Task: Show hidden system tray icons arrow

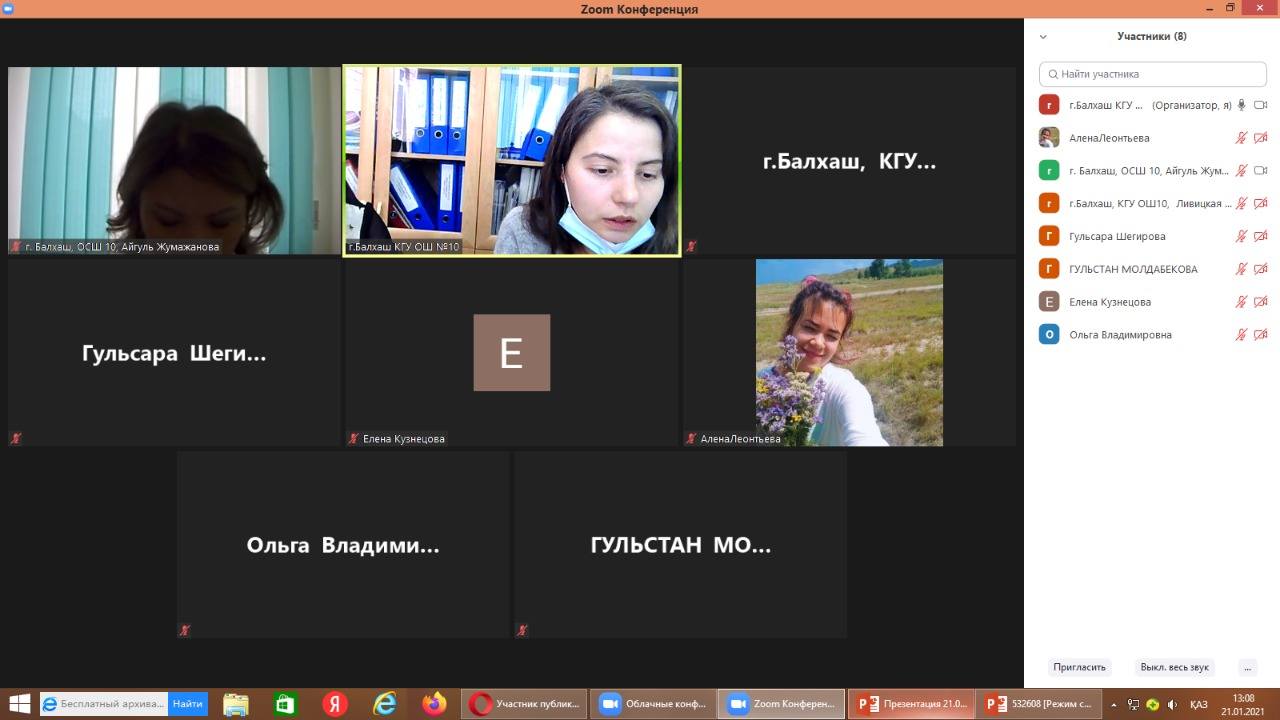Action: click(x=1114, y=705)
